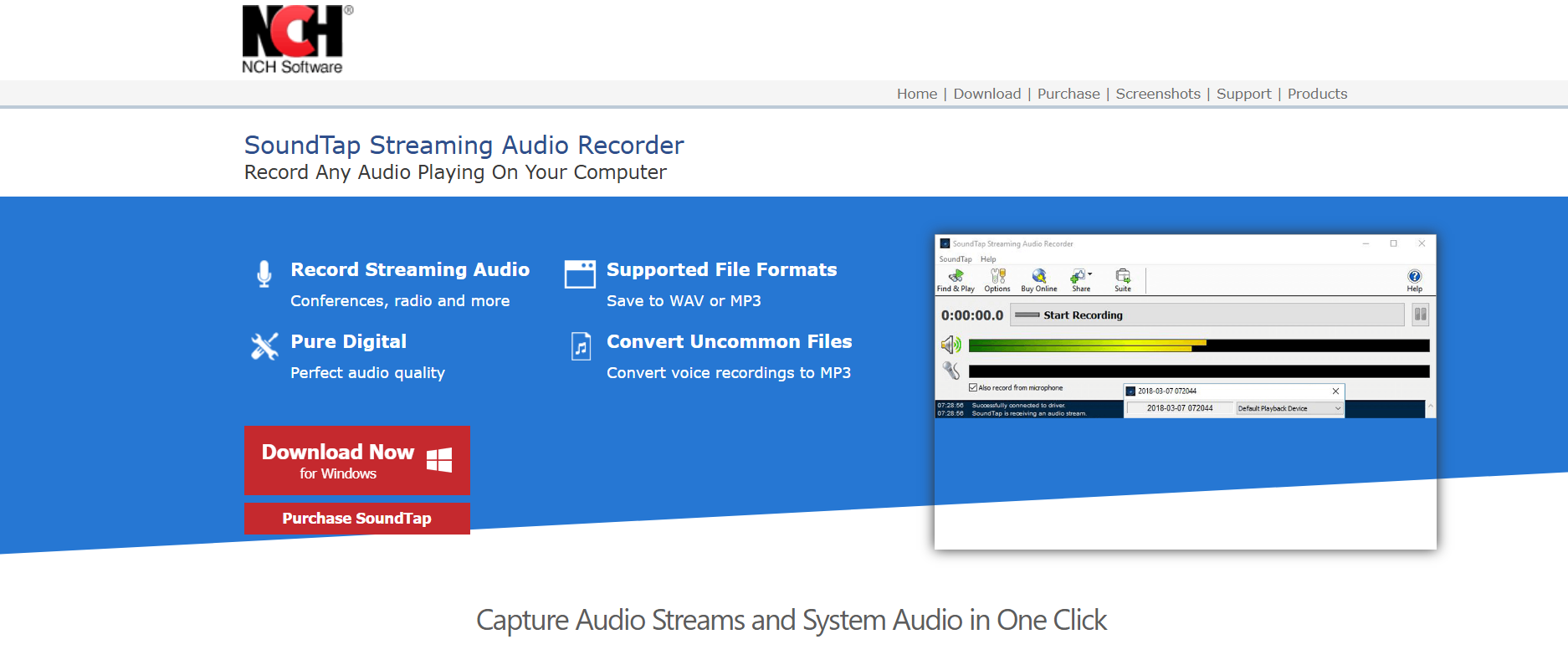Close the 2018-03-07 072044 popup

click(1335, 391)
